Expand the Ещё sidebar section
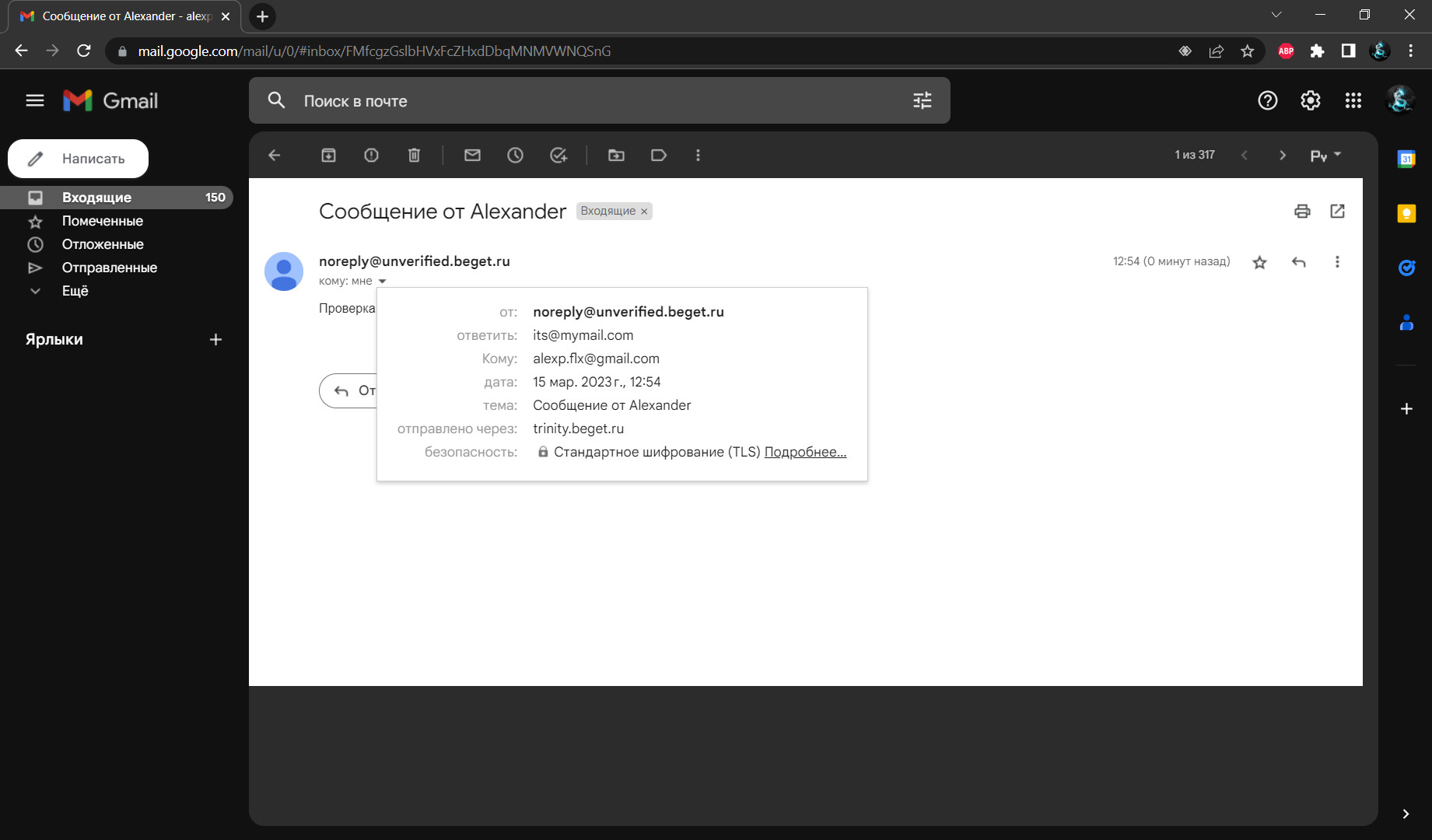This screenshot has height=840, width=1432. pos(75,291)
